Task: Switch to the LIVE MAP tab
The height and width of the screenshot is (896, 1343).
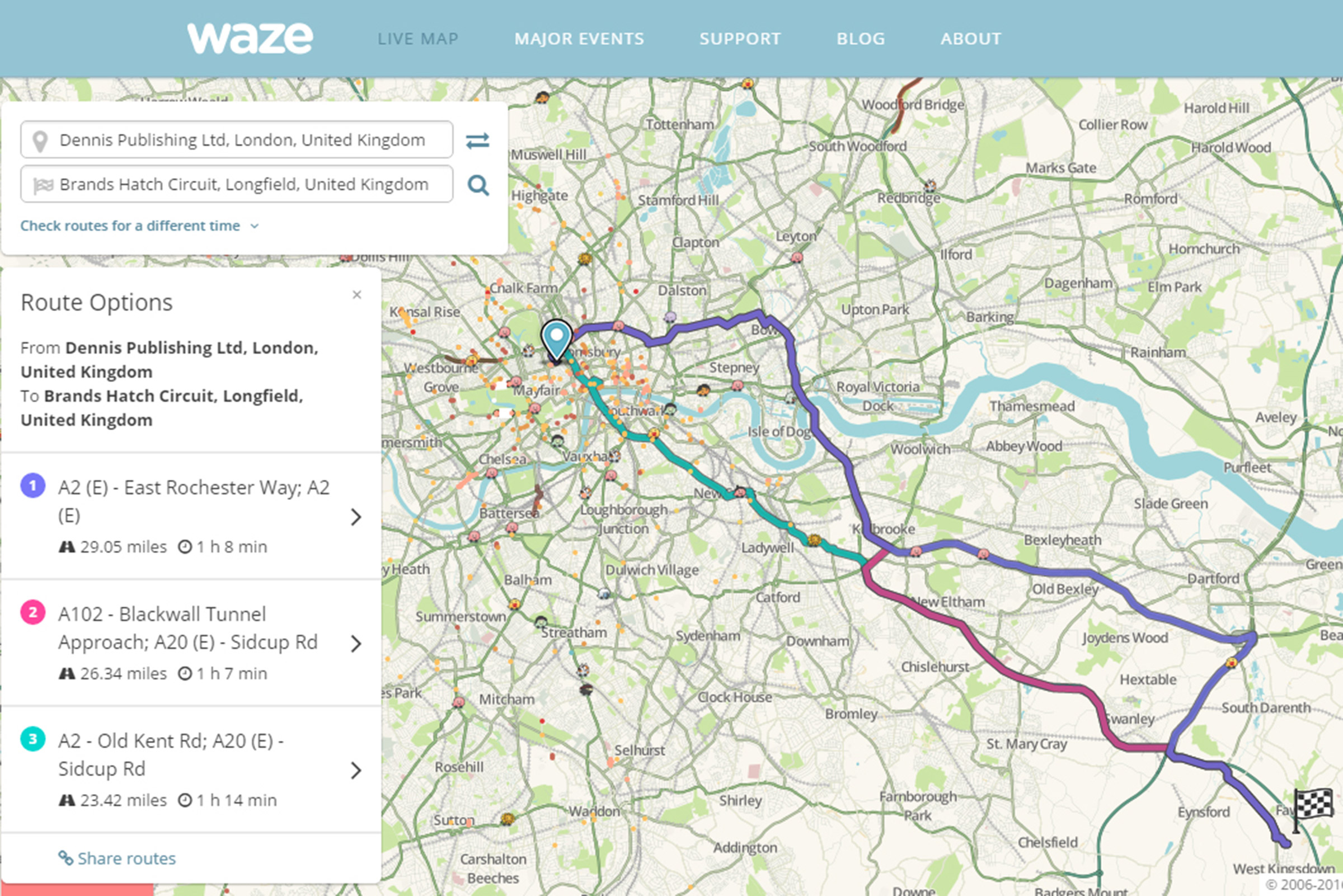Action: click(x=418, y=39)
